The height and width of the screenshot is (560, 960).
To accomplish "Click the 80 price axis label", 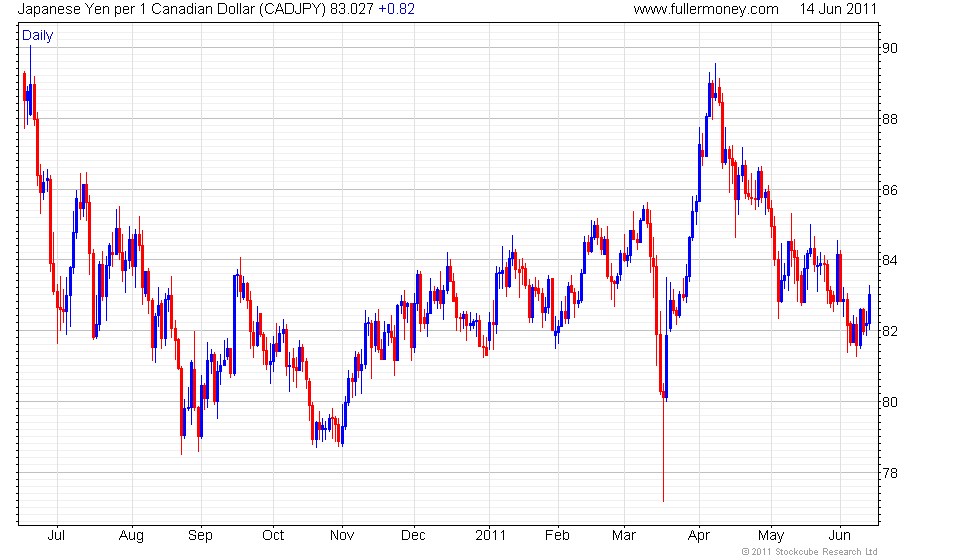I will (890, 403).
